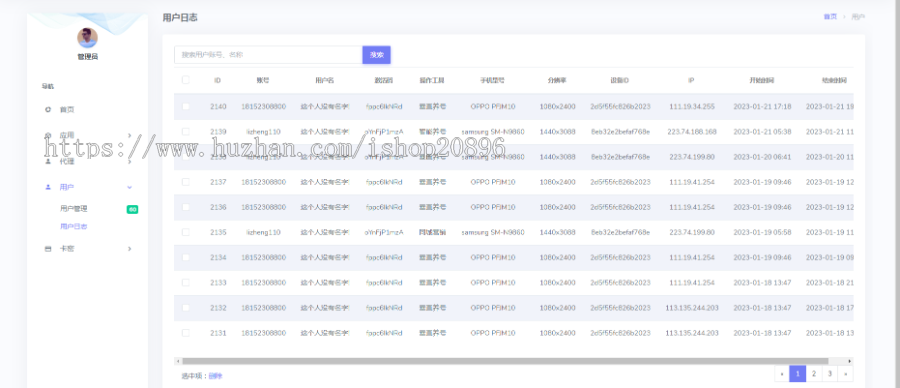Click the 分辨率 column header
The image size is (900, 388).
click(x=557, y=80)
